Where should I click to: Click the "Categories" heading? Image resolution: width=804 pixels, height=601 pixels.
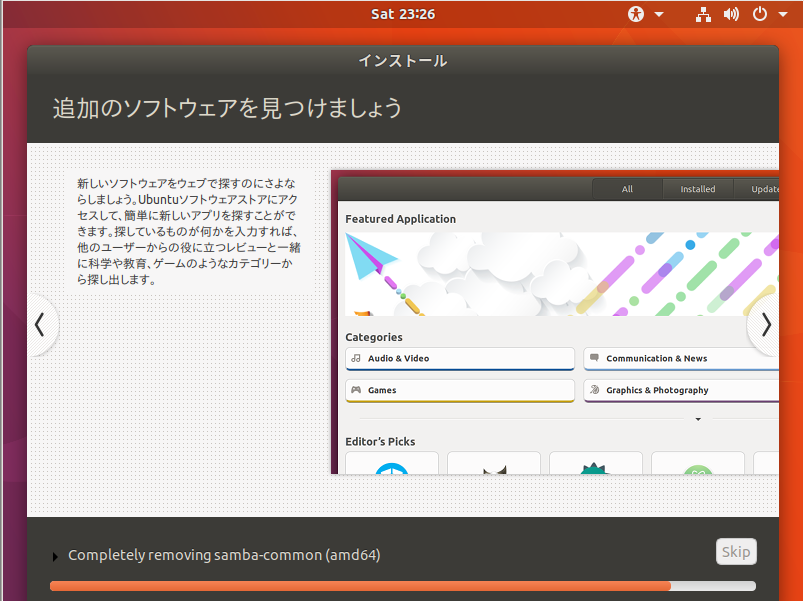(374, 337)
